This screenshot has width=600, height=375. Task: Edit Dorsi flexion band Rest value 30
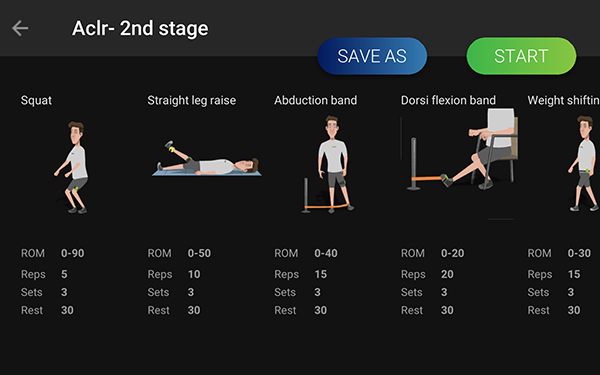[447, 310]
